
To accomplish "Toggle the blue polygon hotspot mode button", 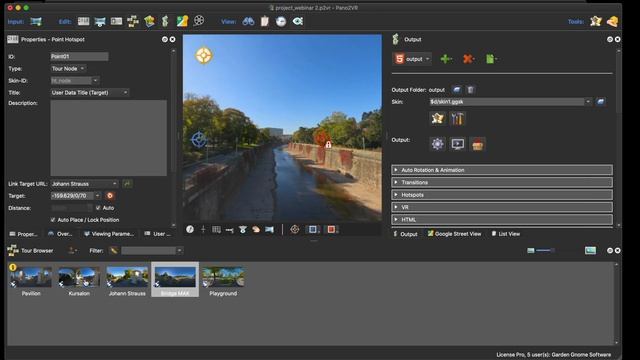I will coord(312,229).
